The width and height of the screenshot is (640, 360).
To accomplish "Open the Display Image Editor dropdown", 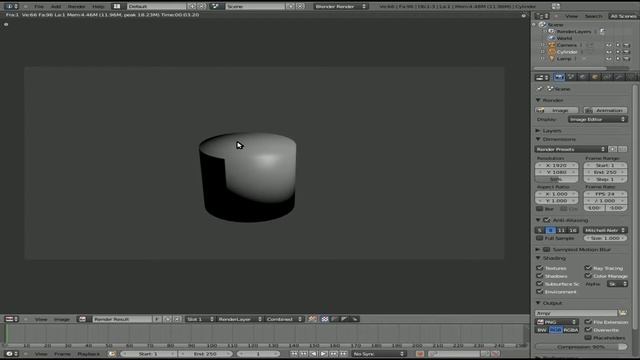I will point(598,119).
